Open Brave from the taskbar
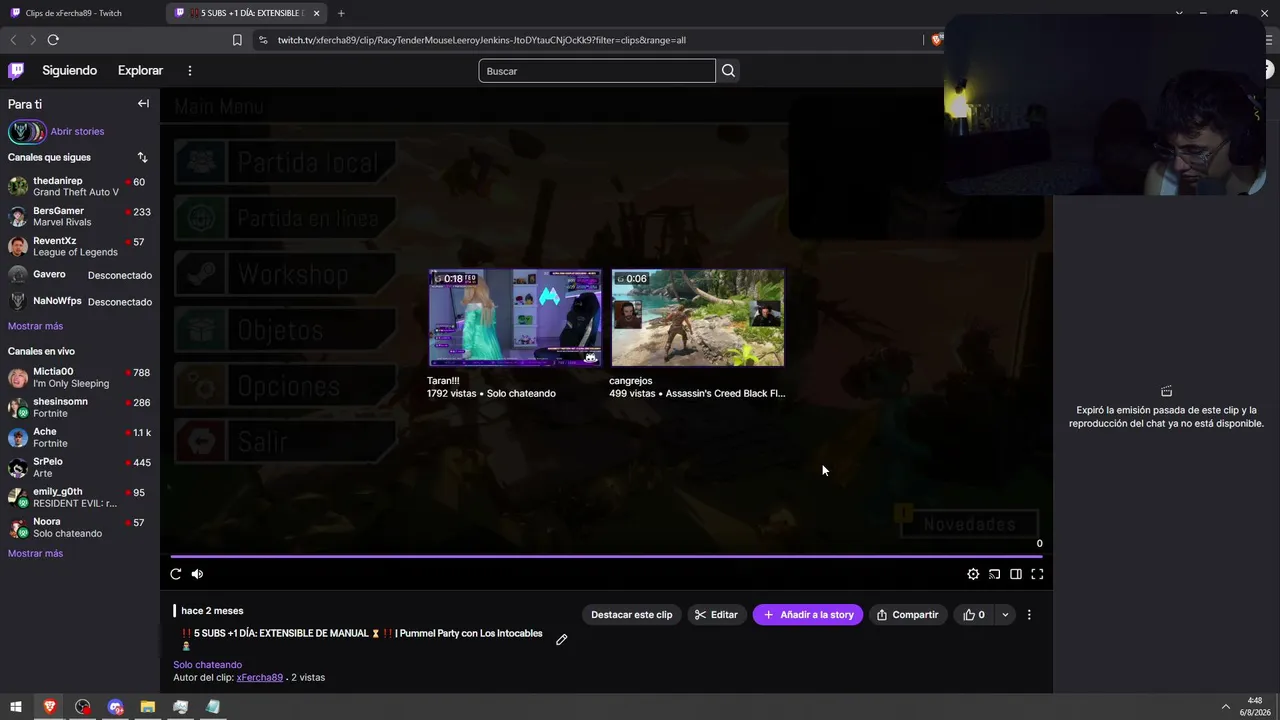1280x720 pixels. 49,707
